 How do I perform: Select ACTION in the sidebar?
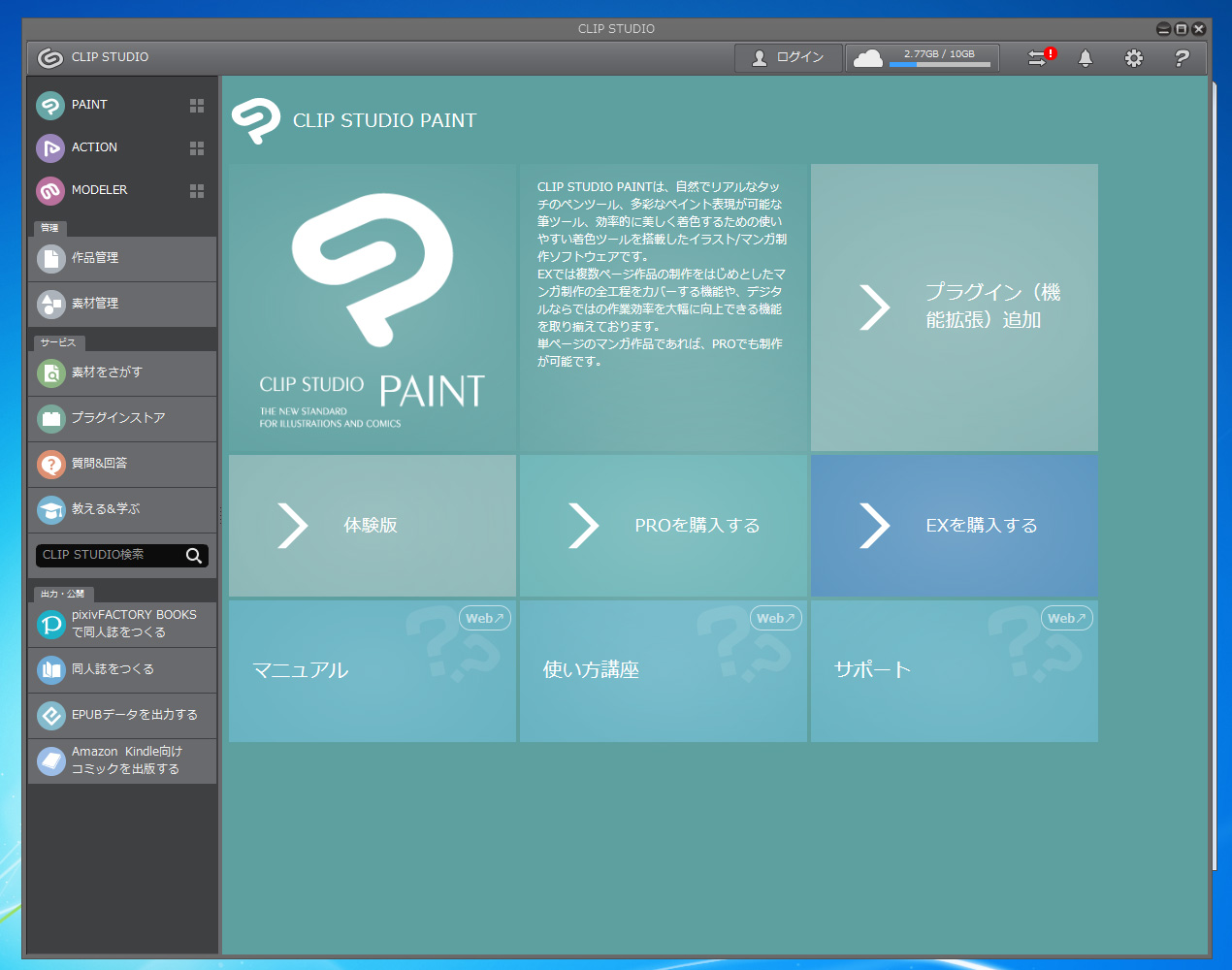click(94, 147)
